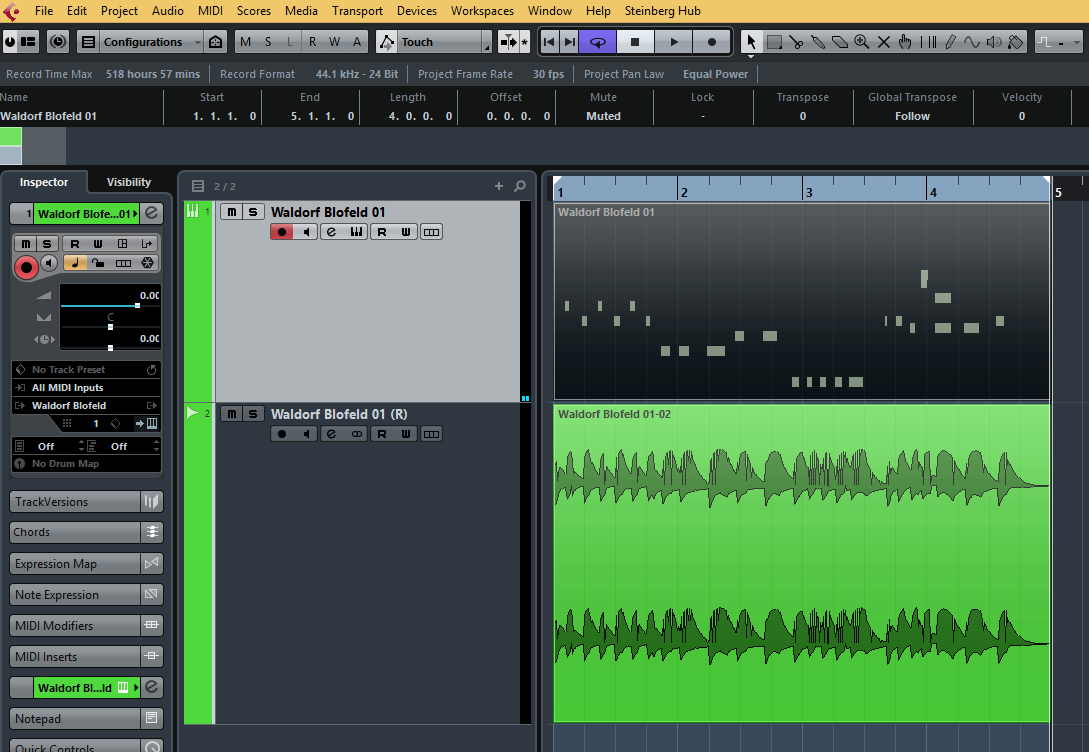This screenshot has height=752, width=1089.
Task: Select the Line sine-wave tool
Action: 972,42
